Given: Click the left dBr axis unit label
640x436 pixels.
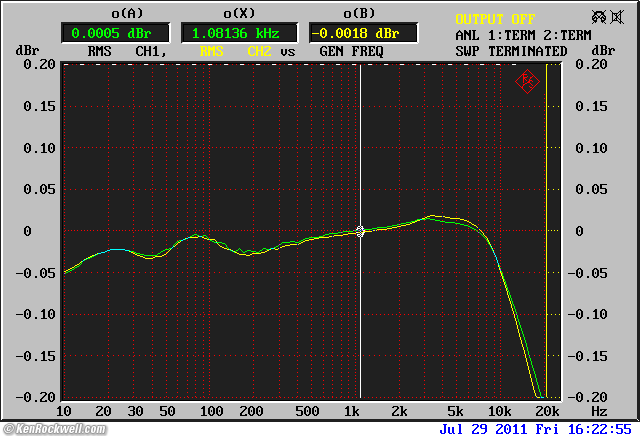Looking at the screenshot, I should [26, 50].
